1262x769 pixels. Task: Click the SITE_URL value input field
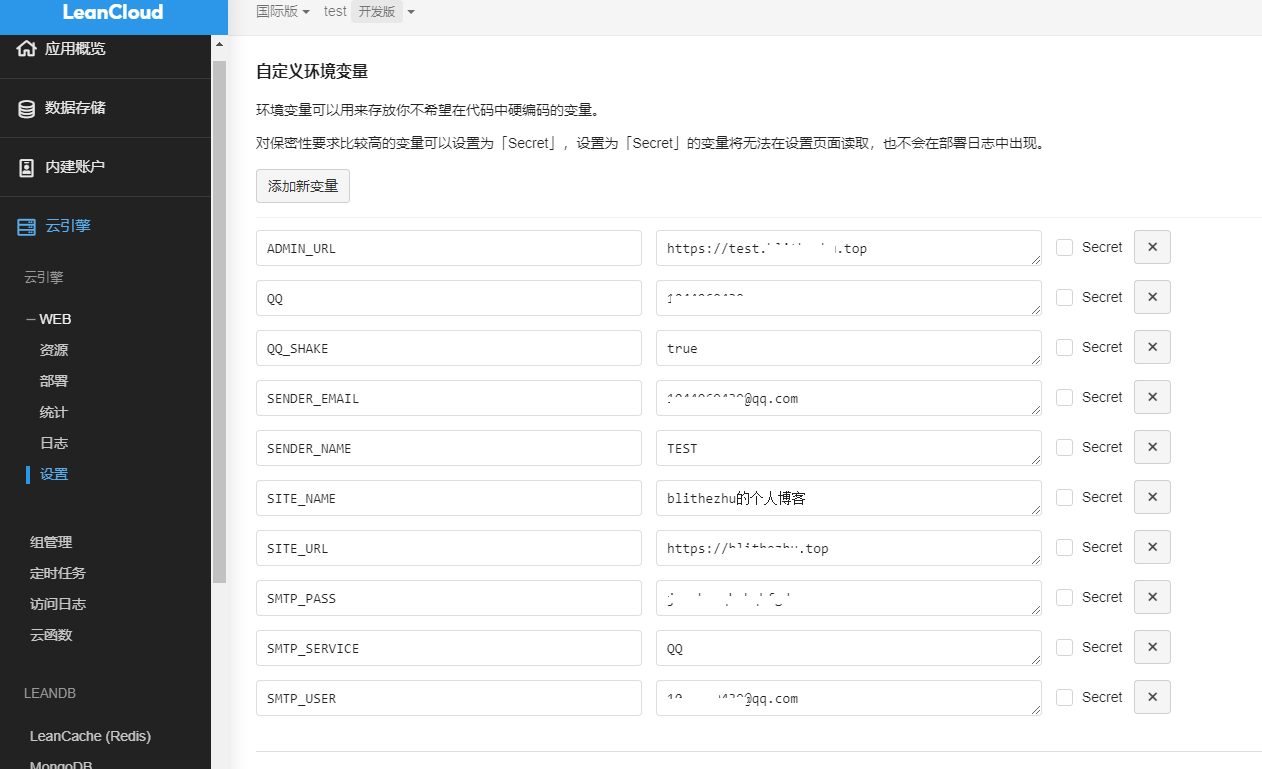[847, 548]
